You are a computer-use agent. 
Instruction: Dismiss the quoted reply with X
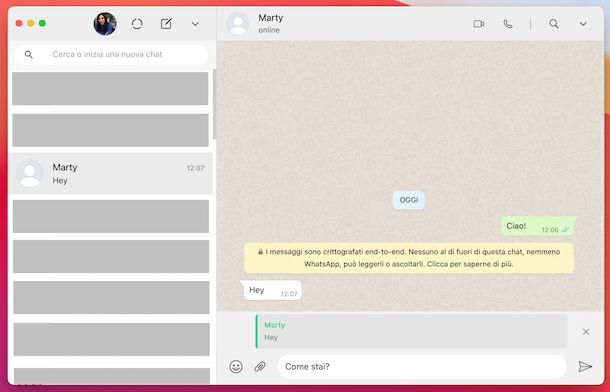(586, 332)
